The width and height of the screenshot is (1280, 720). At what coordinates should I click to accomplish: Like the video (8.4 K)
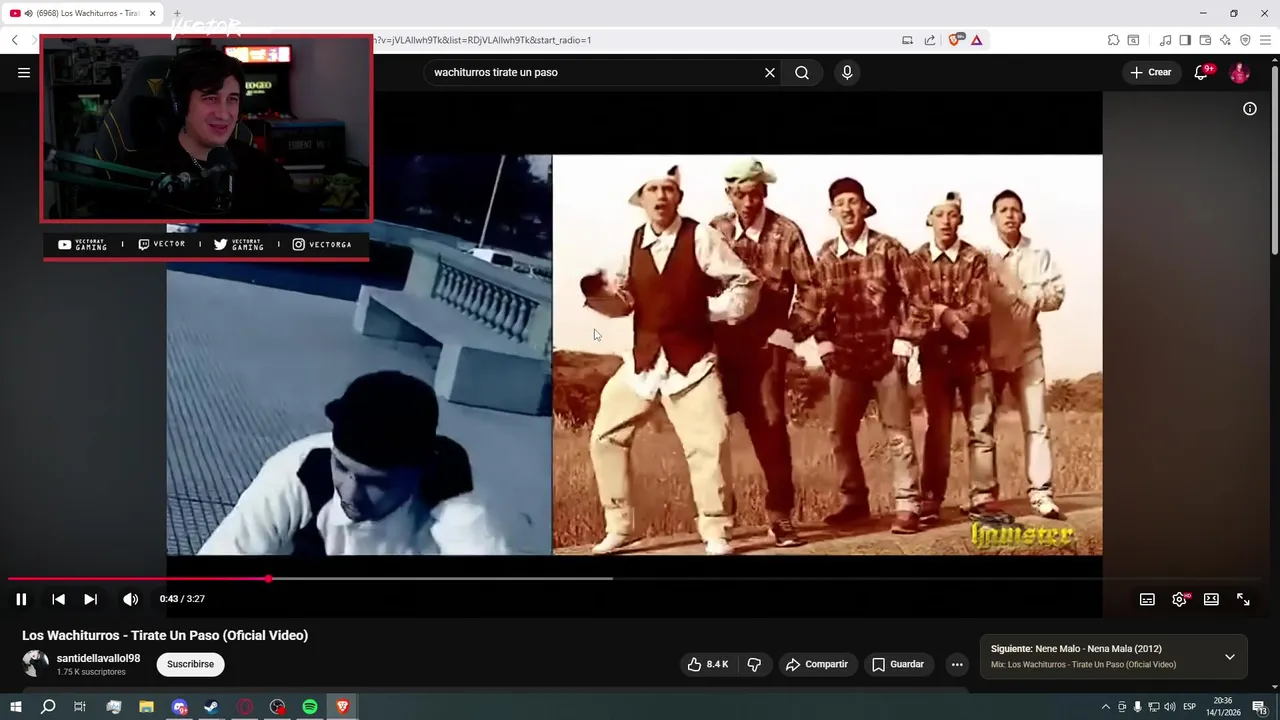pos(707,664)
